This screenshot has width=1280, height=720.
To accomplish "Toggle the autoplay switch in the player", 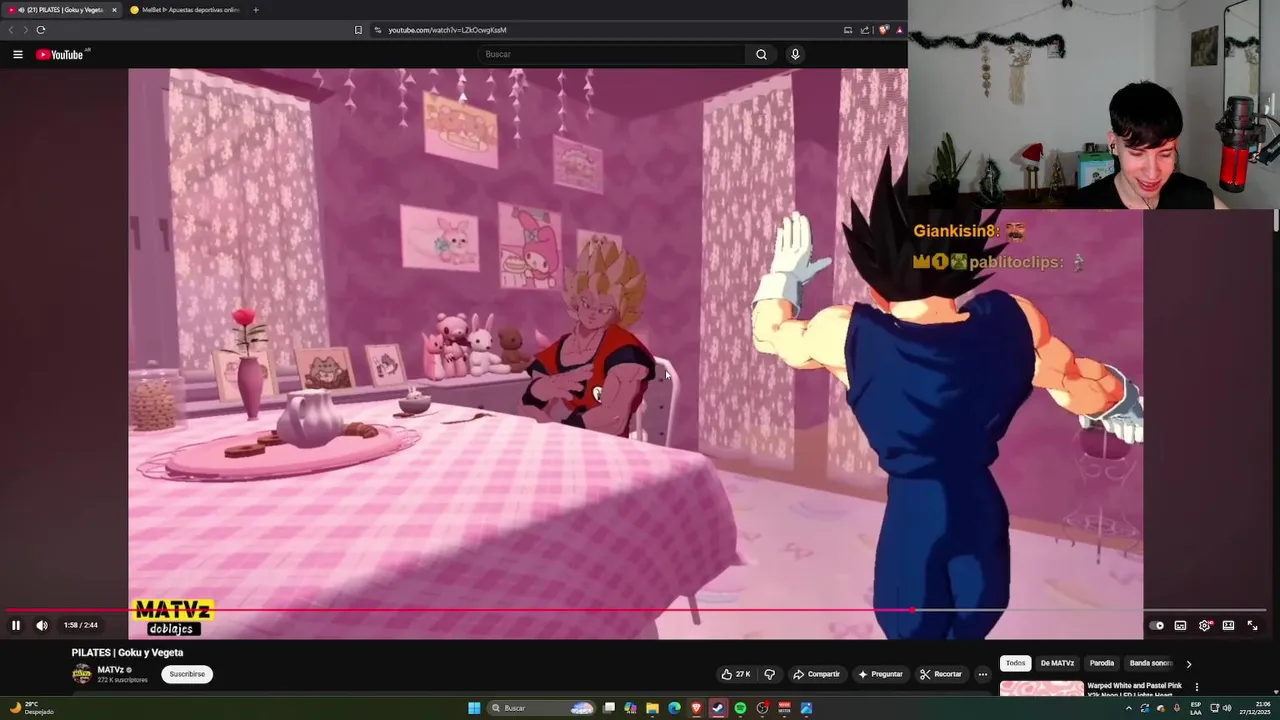I will point(1156,625).
